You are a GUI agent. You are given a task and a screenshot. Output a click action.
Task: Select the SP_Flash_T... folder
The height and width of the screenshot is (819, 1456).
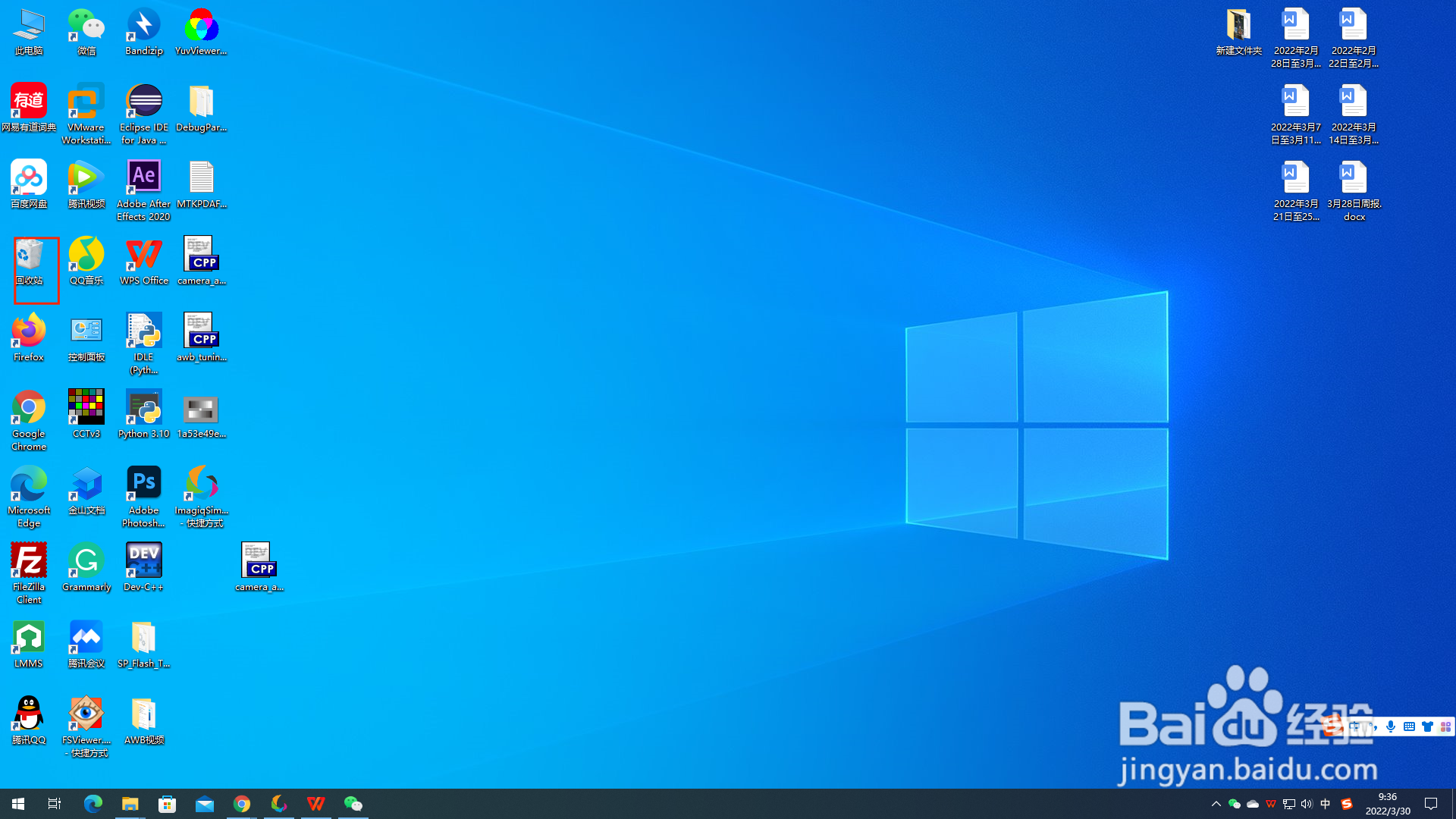144,645
